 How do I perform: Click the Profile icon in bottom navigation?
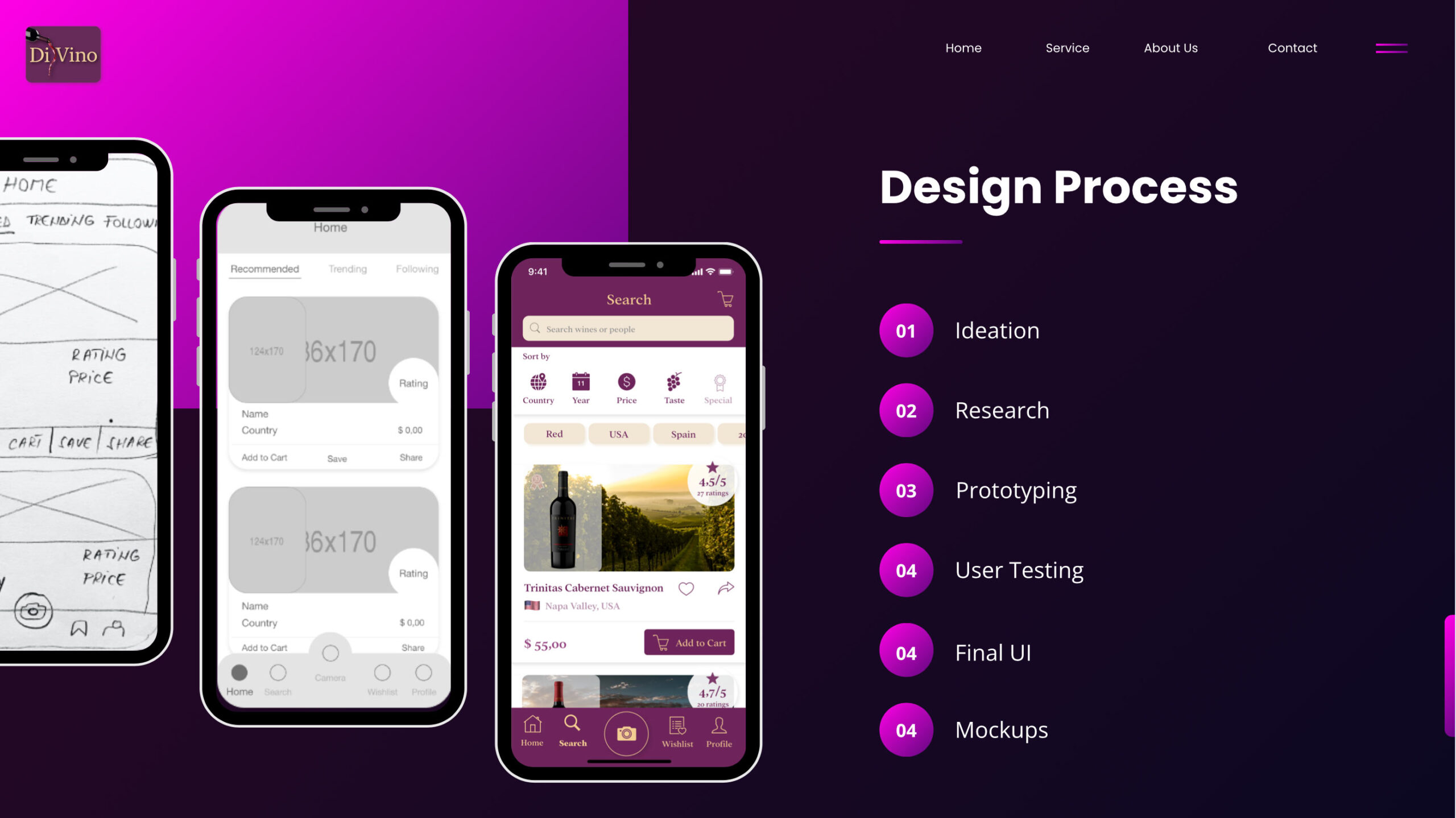pyautogui.click(x=719, y=731)
